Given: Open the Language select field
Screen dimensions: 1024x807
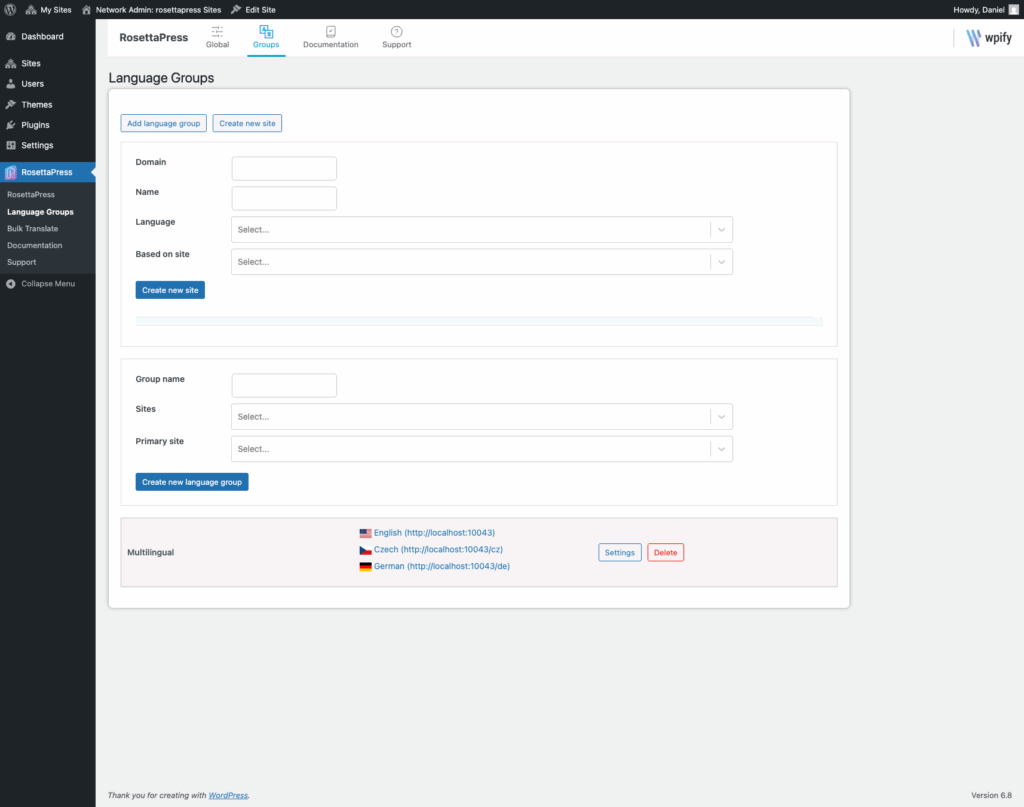Looking at the screenshot, I should [482, 230].
